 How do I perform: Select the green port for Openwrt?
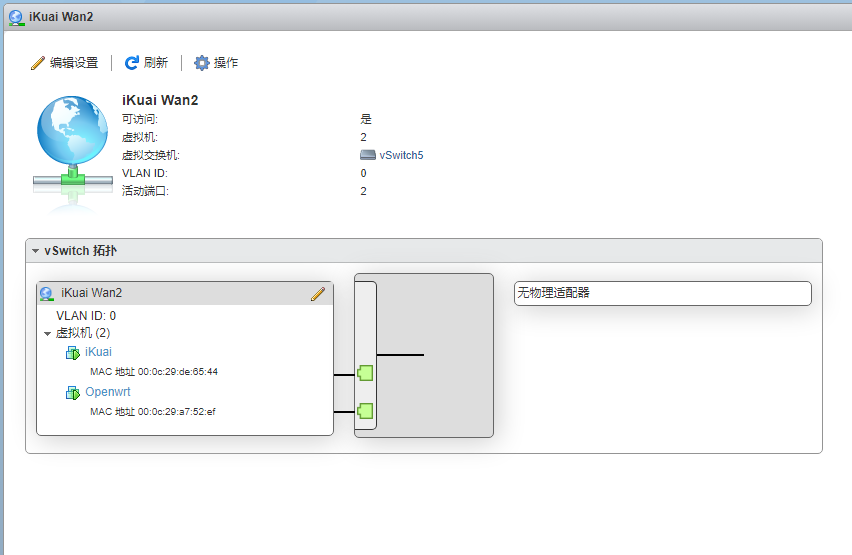pos(365,411)
